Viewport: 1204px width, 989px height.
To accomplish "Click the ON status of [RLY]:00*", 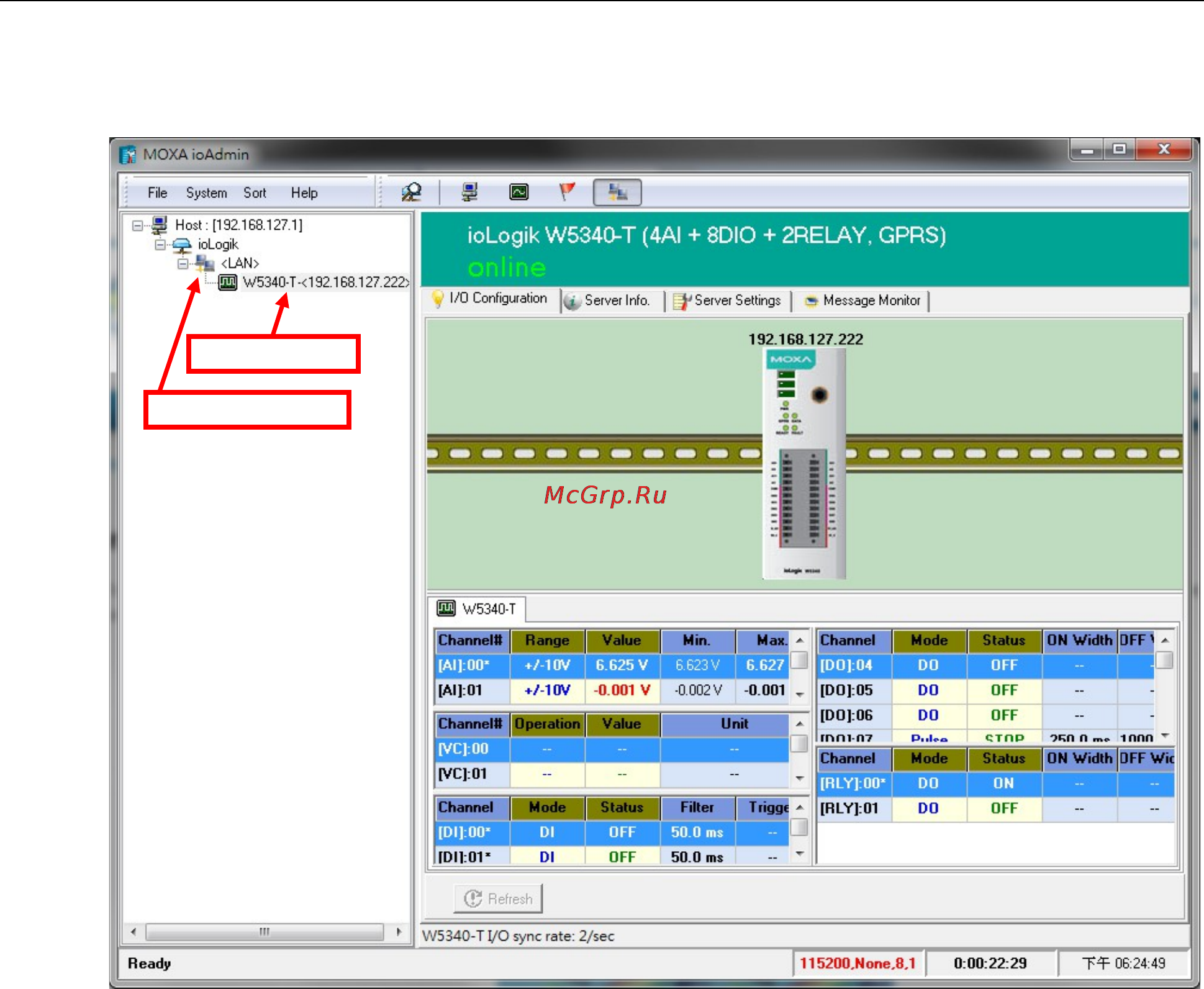I will point(1003,784).
